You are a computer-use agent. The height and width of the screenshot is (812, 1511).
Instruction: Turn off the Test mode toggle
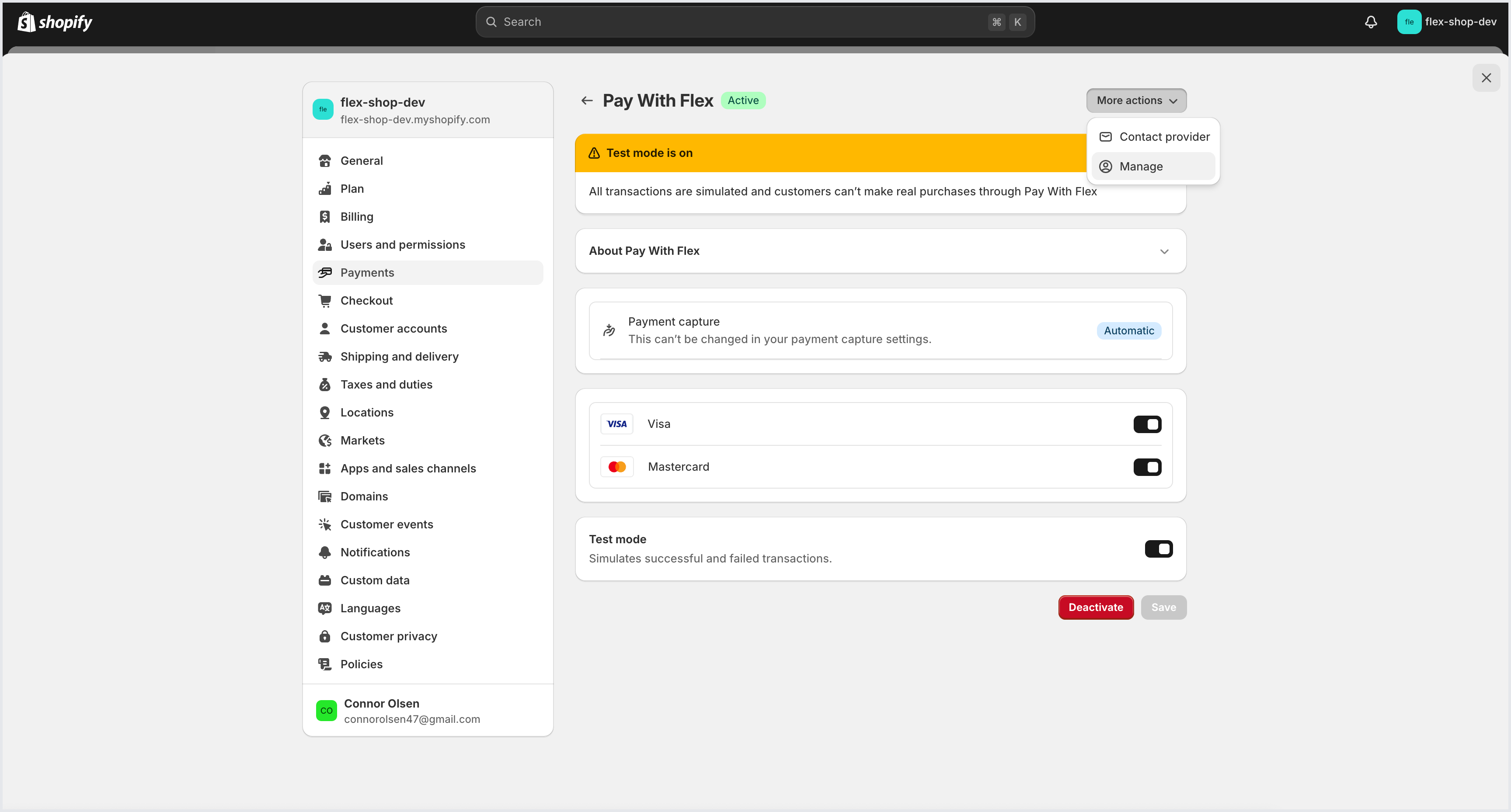1159,549
